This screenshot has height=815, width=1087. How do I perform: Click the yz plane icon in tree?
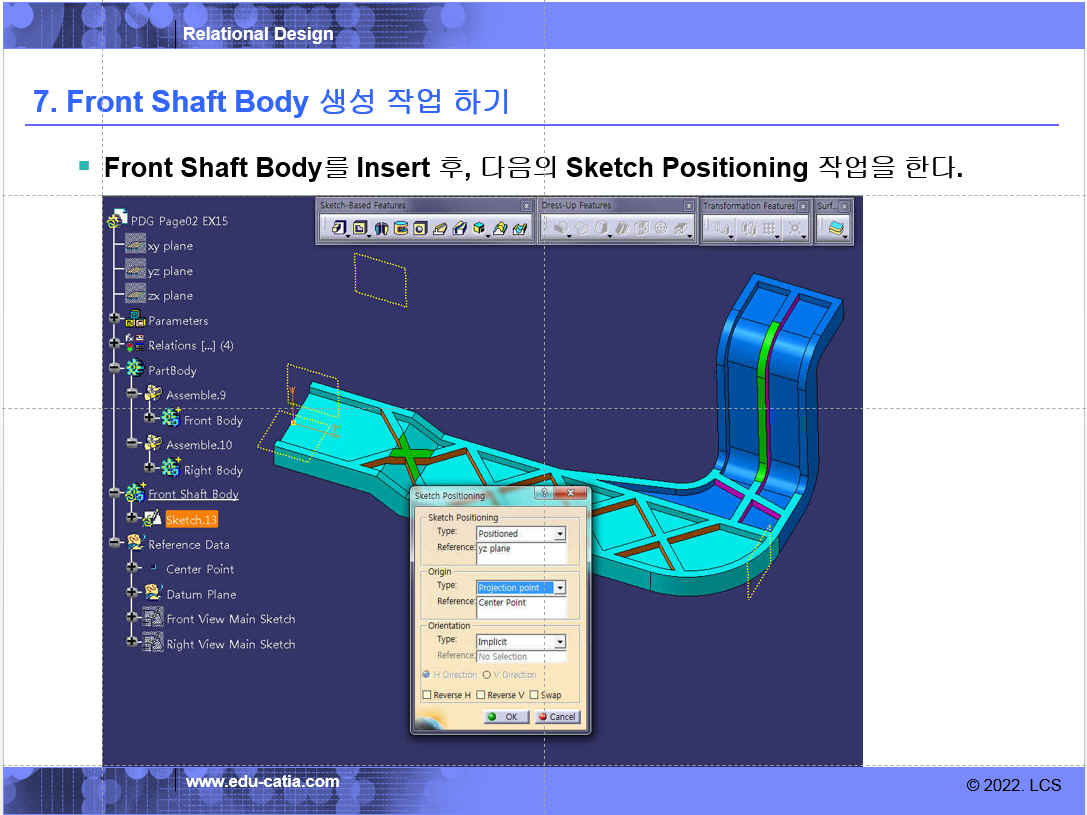[135, 271]
